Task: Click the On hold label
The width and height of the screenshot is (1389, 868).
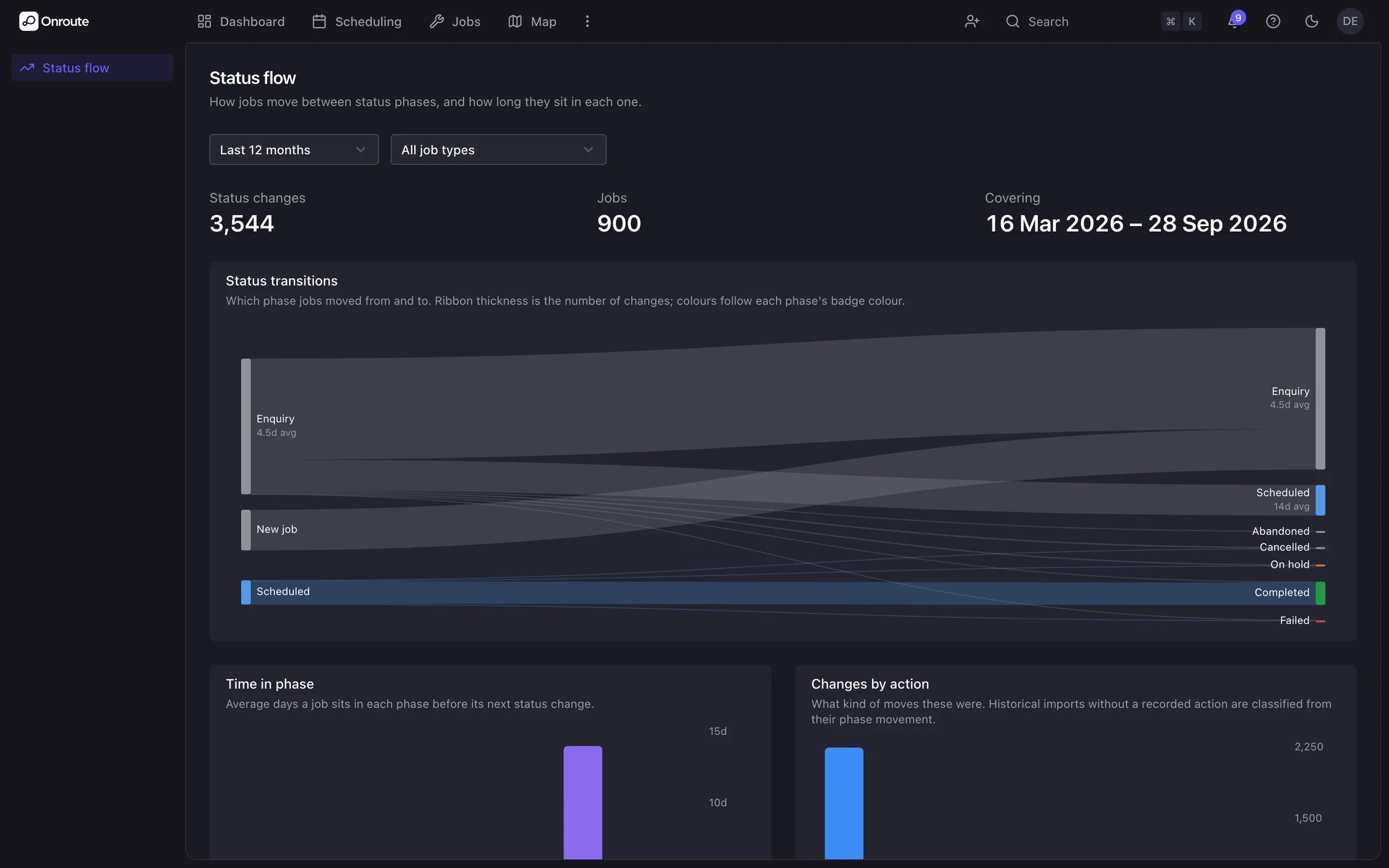Action: coord(1290,565)
